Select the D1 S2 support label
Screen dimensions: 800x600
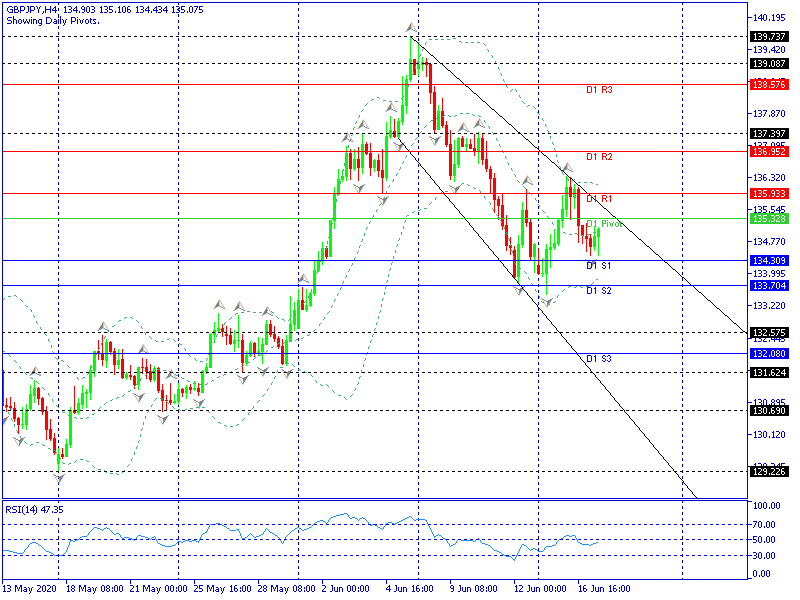tap(599, 291)
